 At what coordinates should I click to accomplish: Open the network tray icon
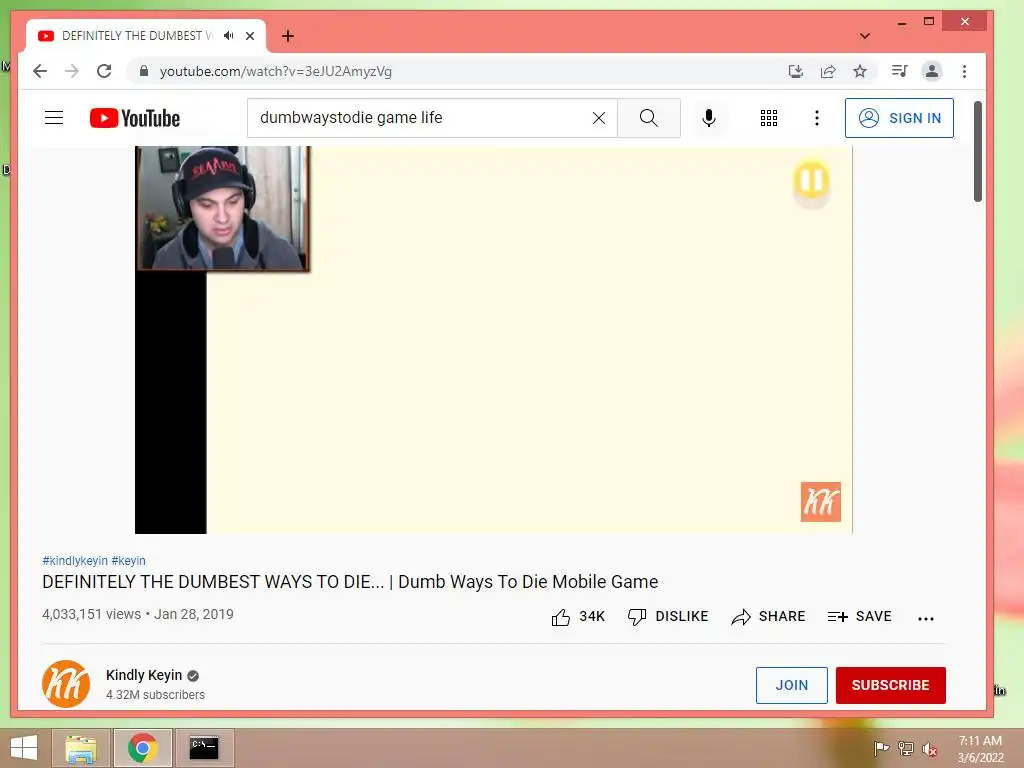click(x=906, y=748)
